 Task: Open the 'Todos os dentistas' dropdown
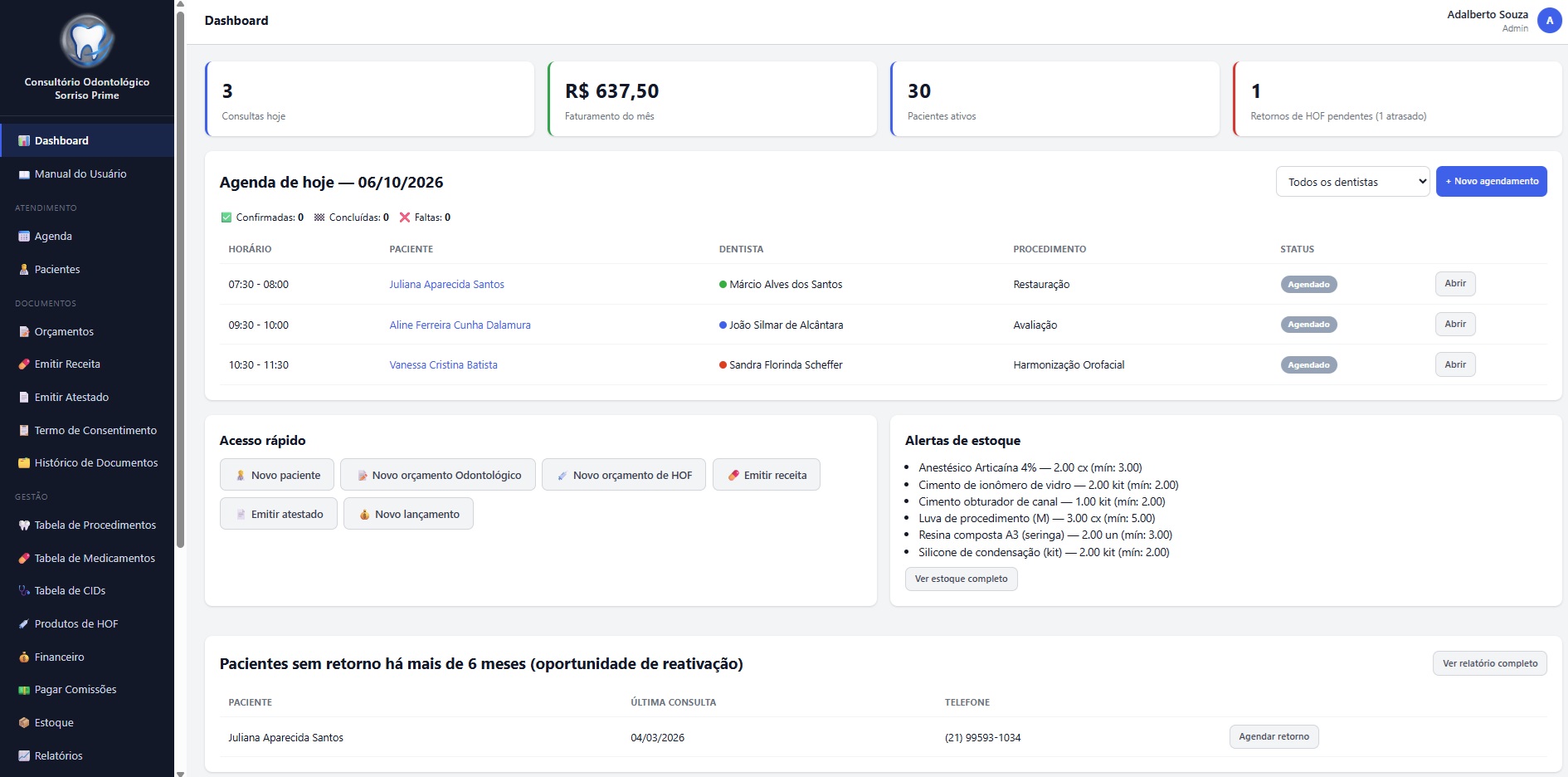[1352, 182]
